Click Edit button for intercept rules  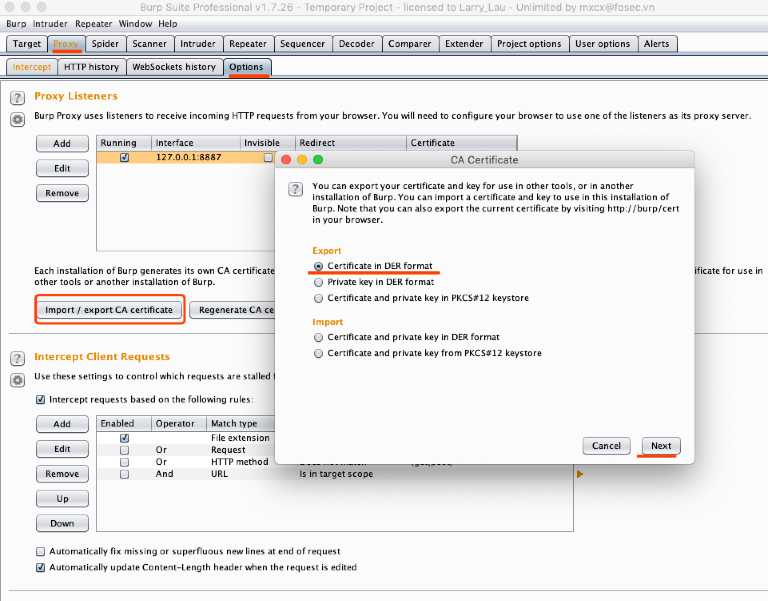coord(62,449)
